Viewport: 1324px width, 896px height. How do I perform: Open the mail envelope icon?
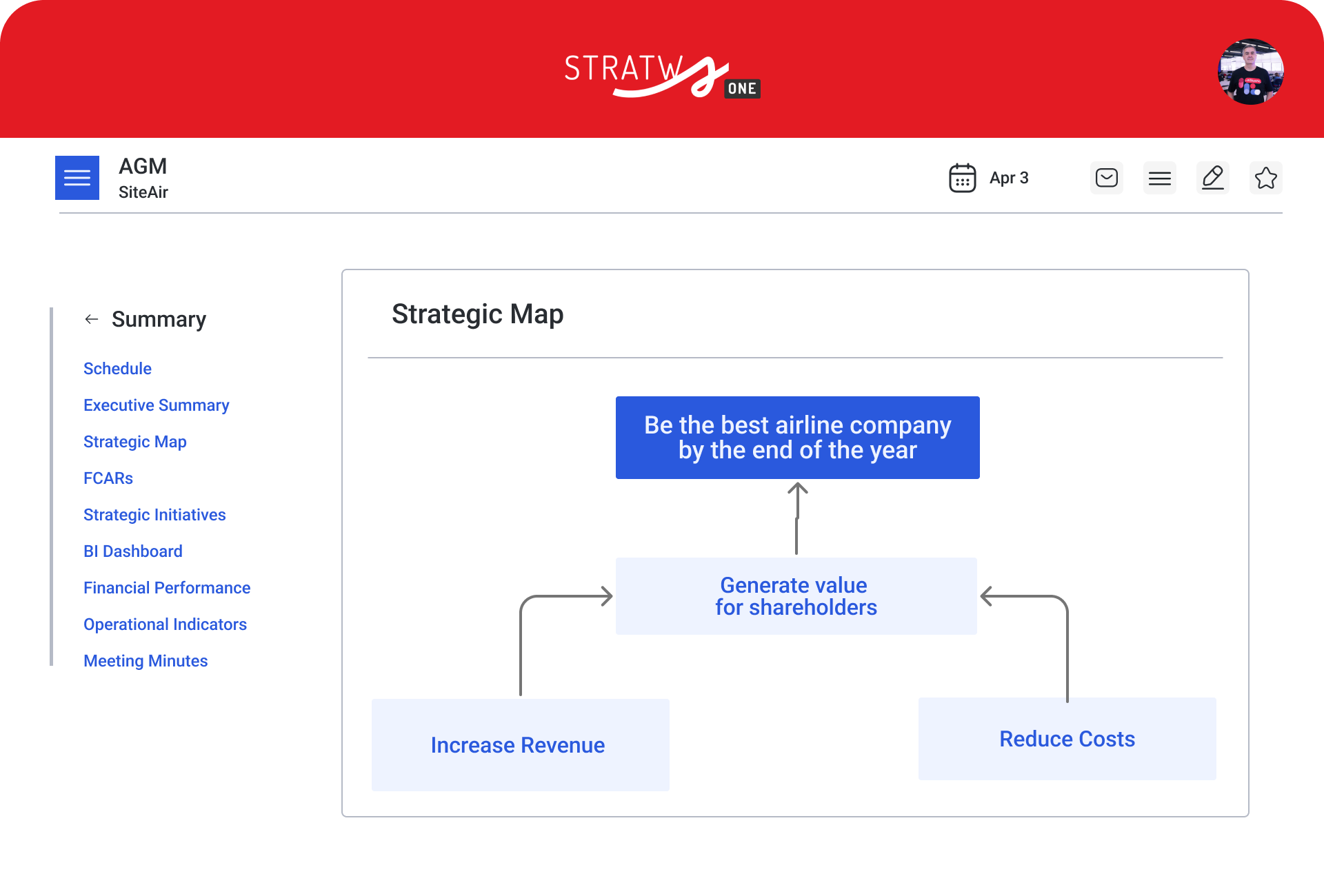point(1106,178)
